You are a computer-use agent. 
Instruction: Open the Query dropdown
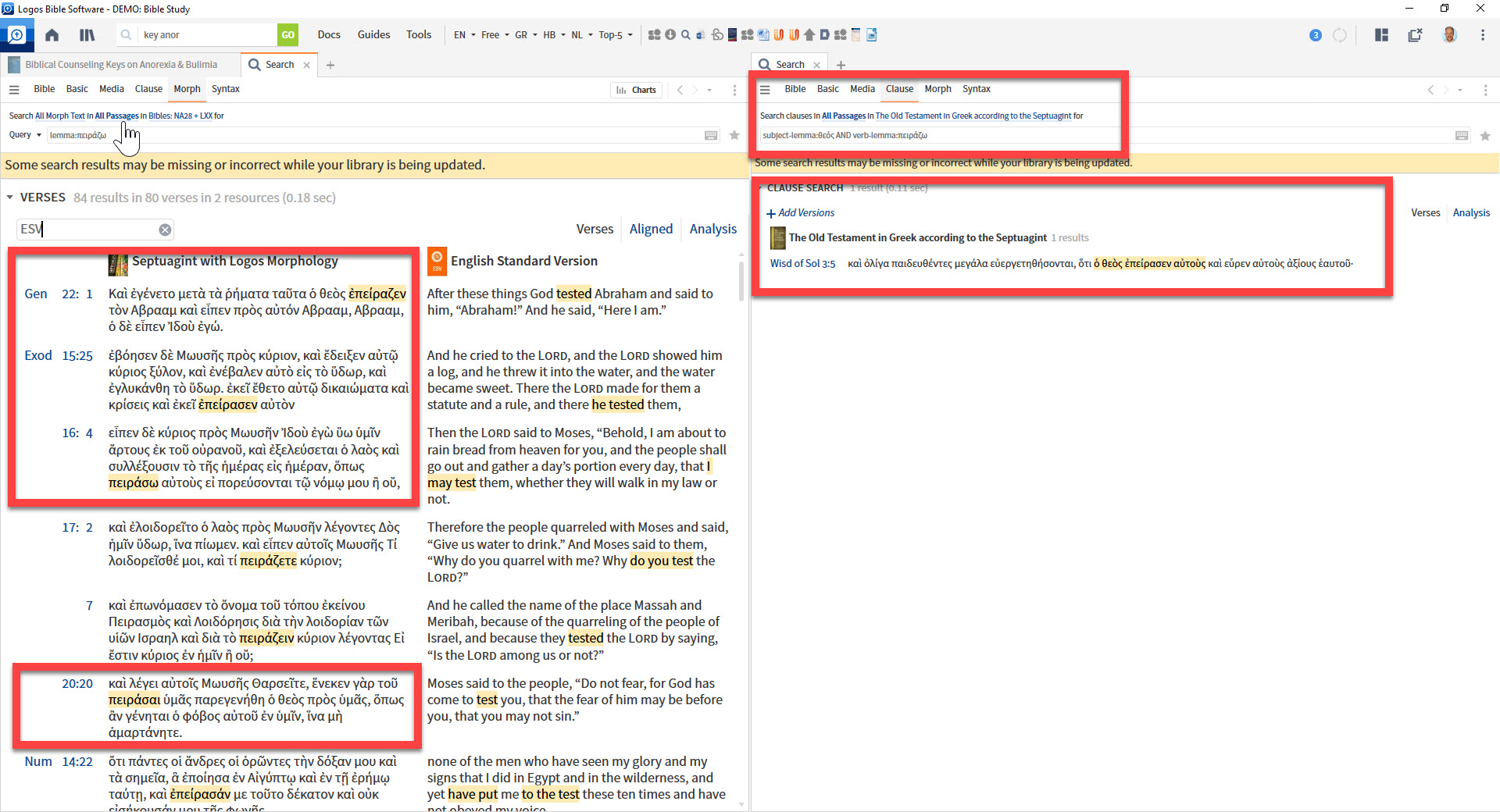pos(25,135)
